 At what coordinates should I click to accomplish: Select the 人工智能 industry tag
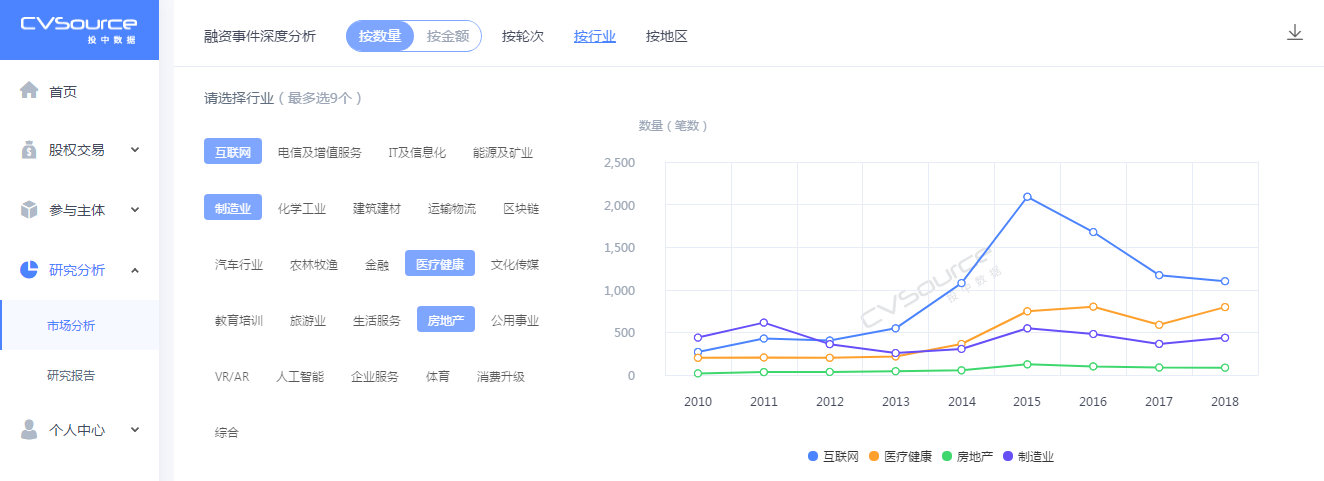[x=300, y=377]
